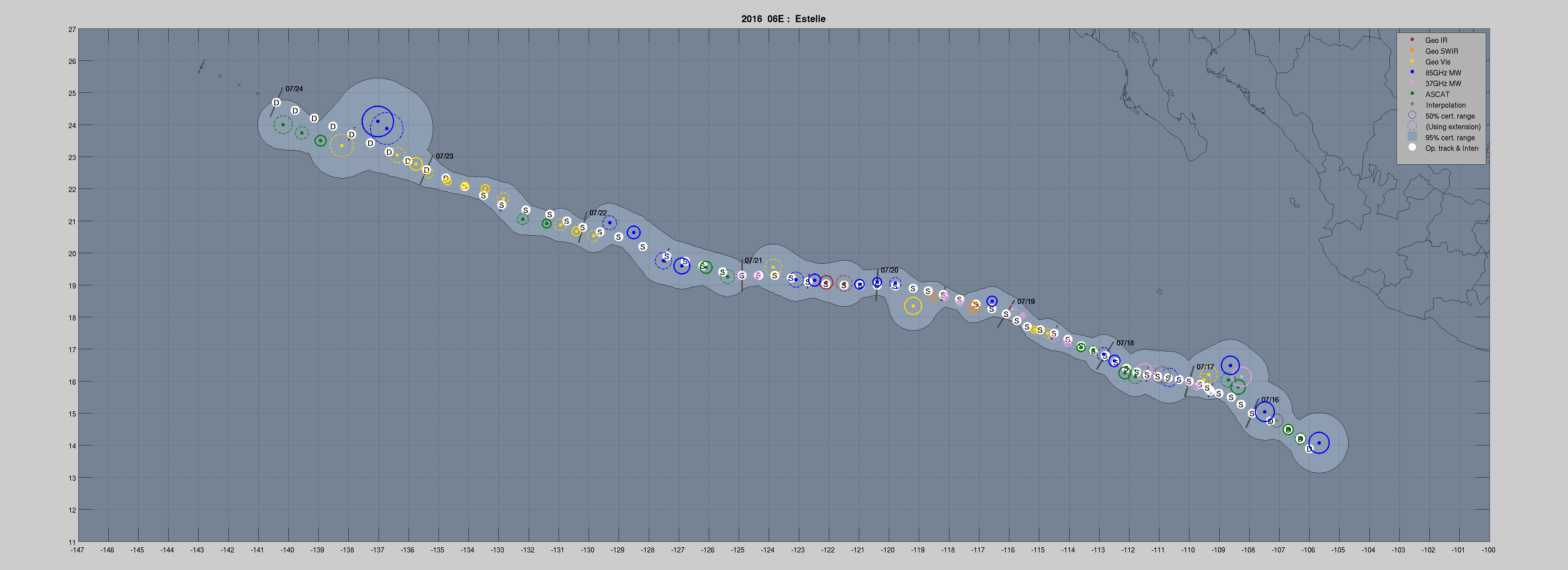Select the 07/19 date marker label

pos(1026,302)
